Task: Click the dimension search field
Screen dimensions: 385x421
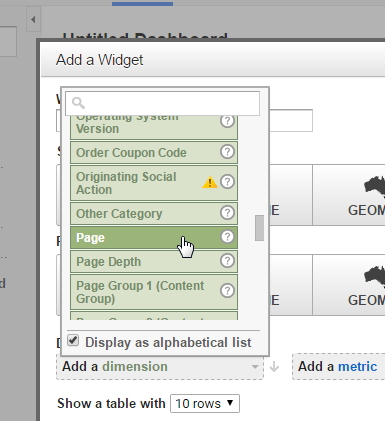Action: (x=163, y=103)
